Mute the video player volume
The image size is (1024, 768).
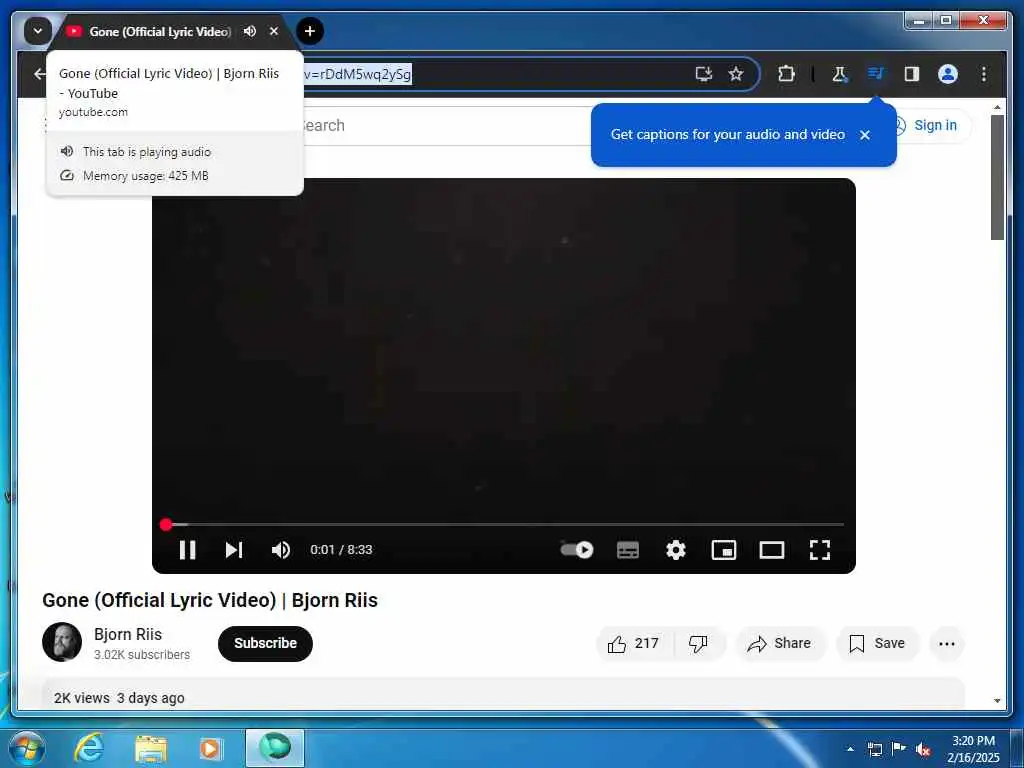click(281, 550)
